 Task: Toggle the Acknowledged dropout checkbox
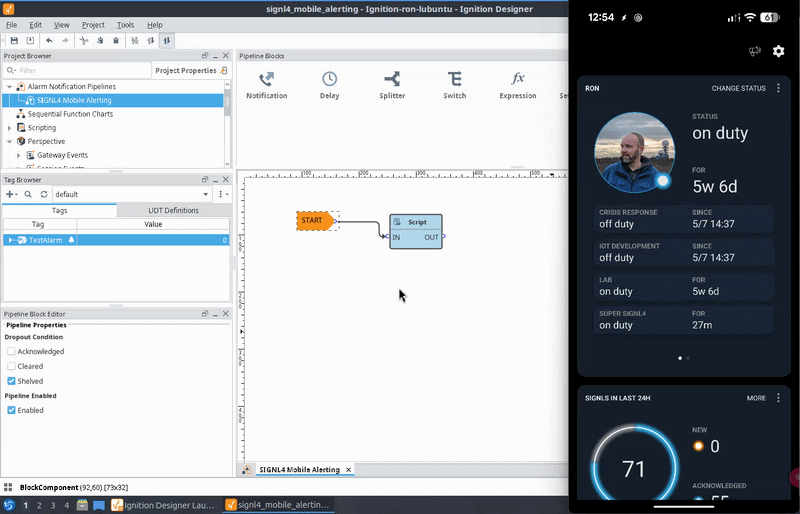11,351
